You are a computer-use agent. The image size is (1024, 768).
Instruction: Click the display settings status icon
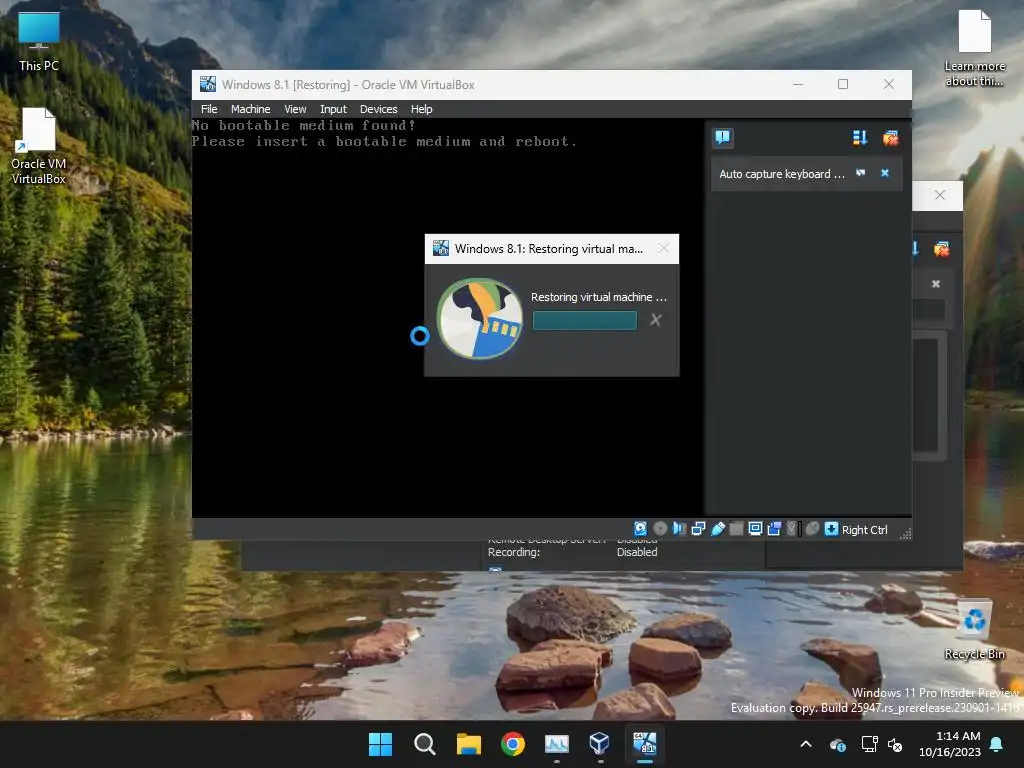[x=755, y=528]
